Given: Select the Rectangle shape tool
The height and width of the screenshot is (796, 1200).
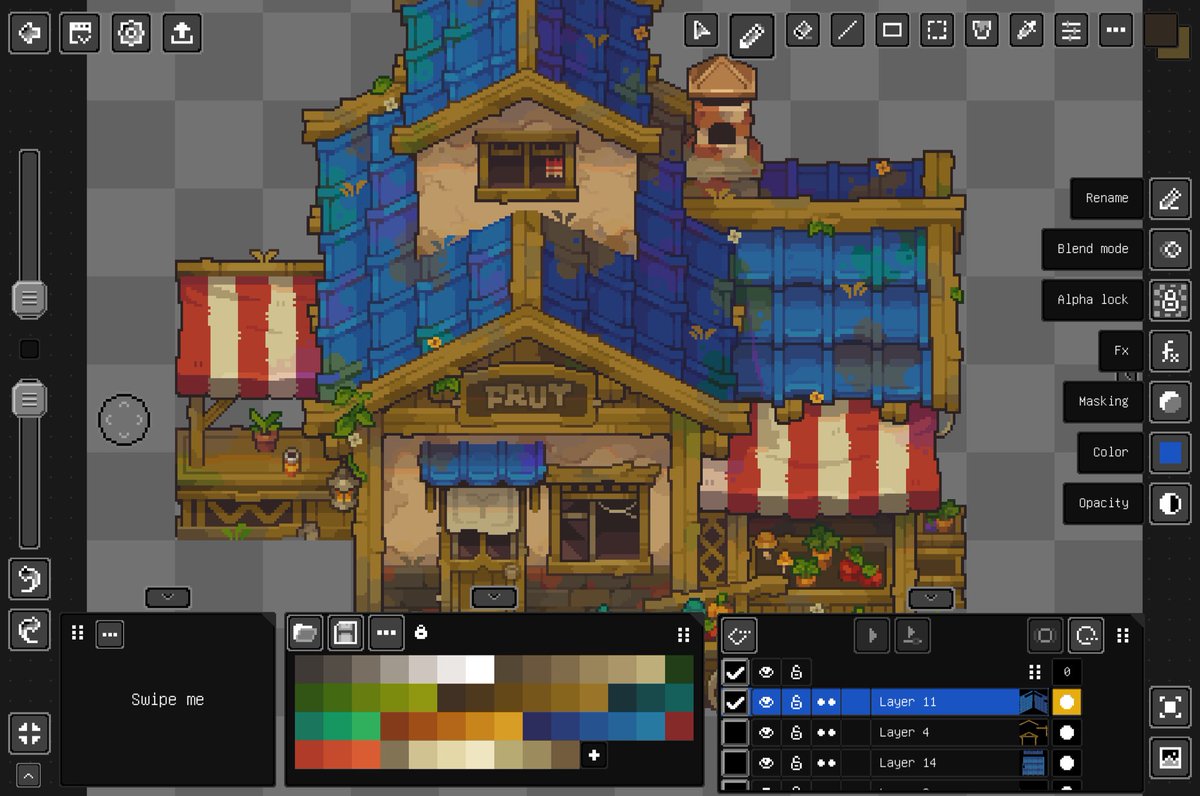Looking at the screenshot, I should click(x=893, y=31).
